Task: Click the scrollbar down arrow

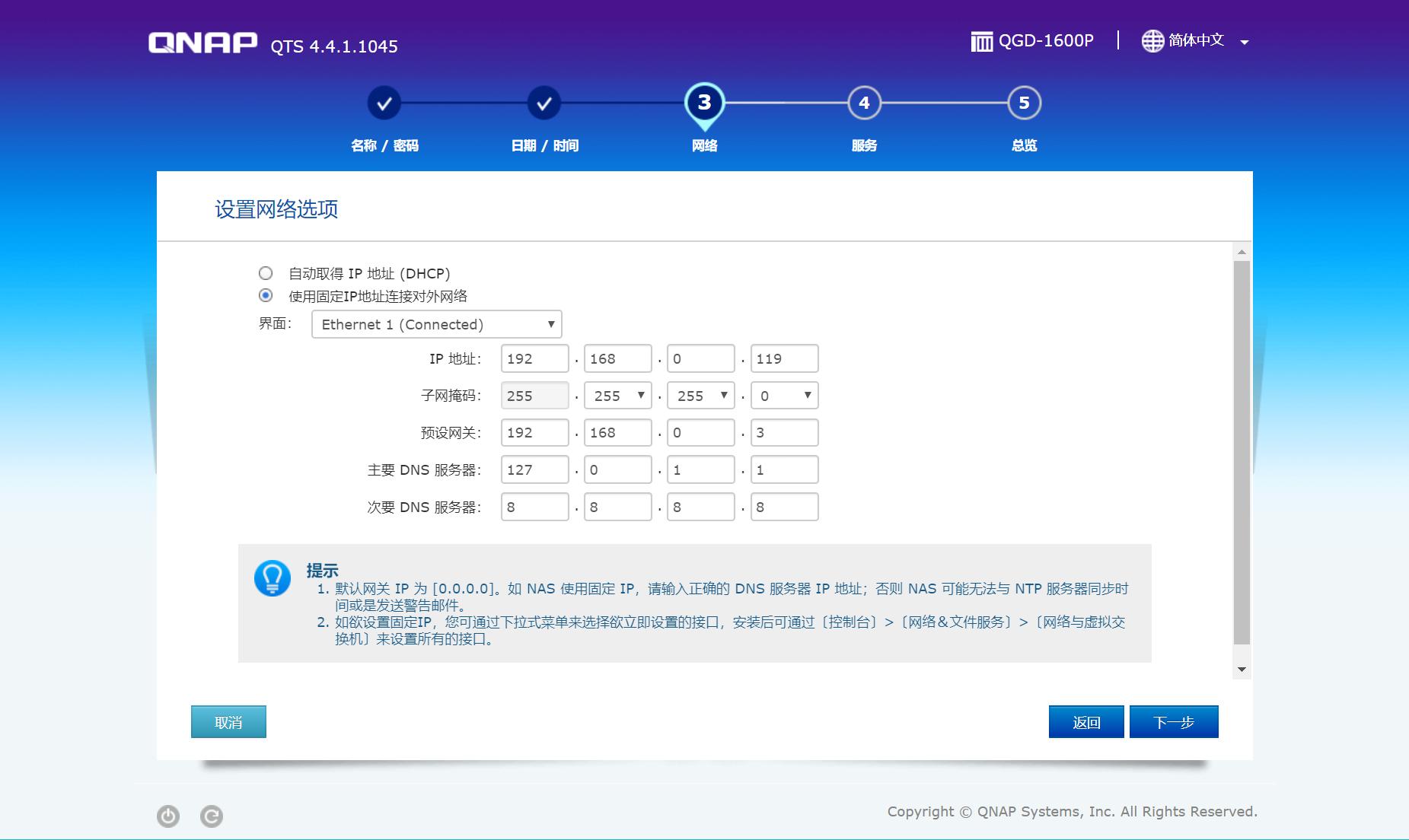Action: tap(1242, 668)
